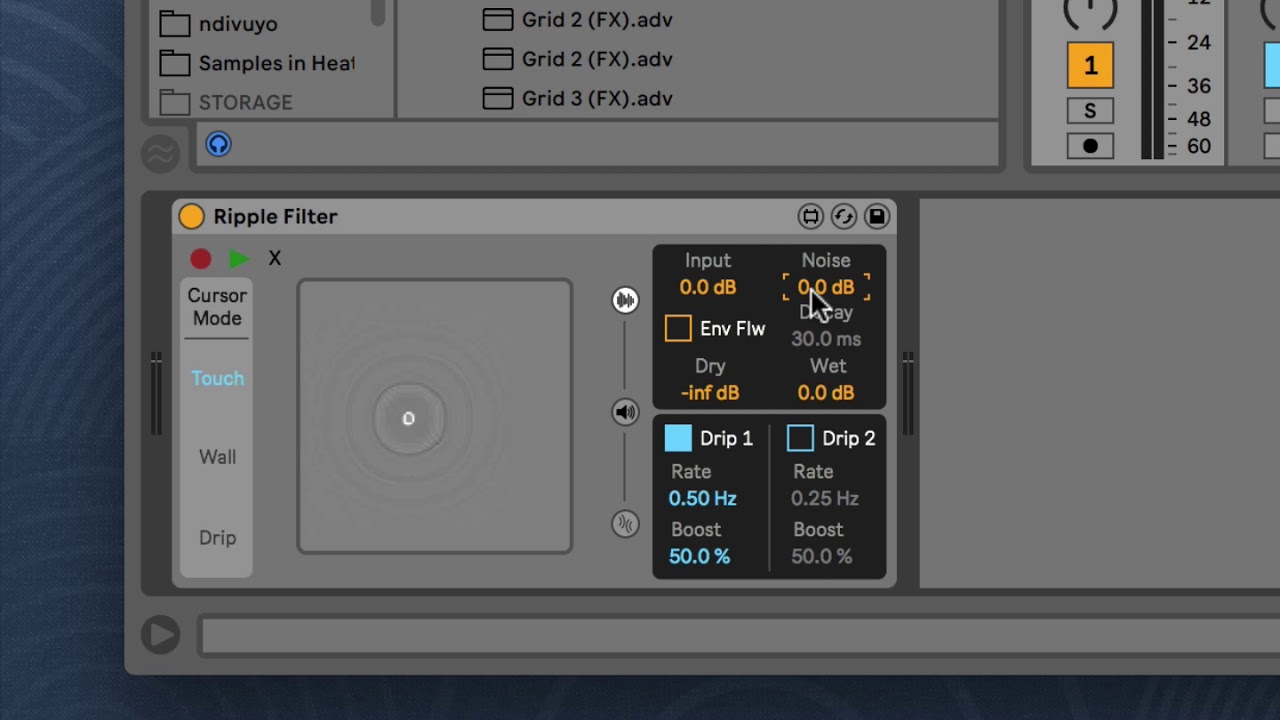Click the hot-swap preset icon
Screen dimensions: 1280x720
(843, 216)
